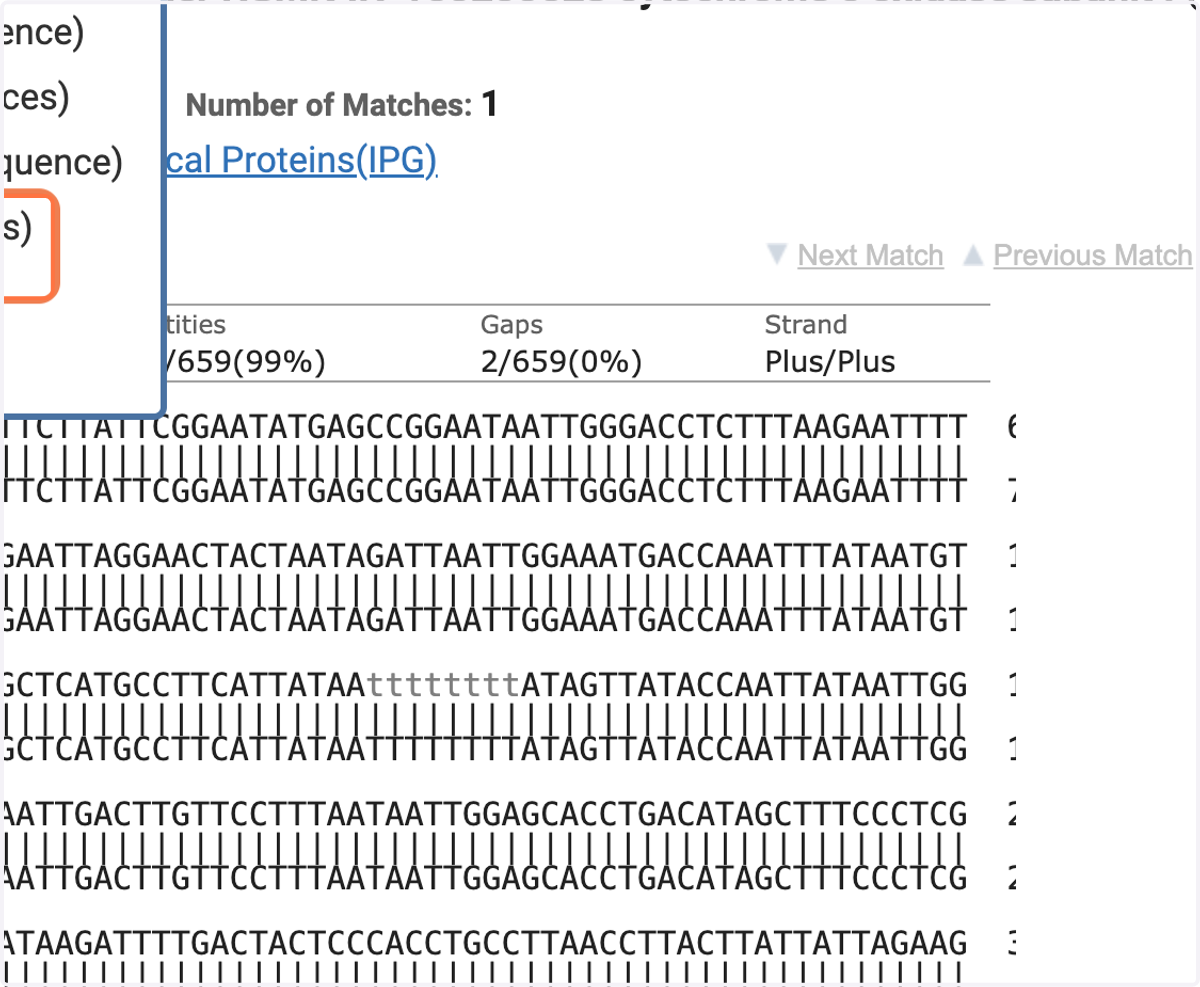Select the dropdown option ending 'ence)'
The width and height of the screenshot is (1200, 987).
tap(42, 34)
